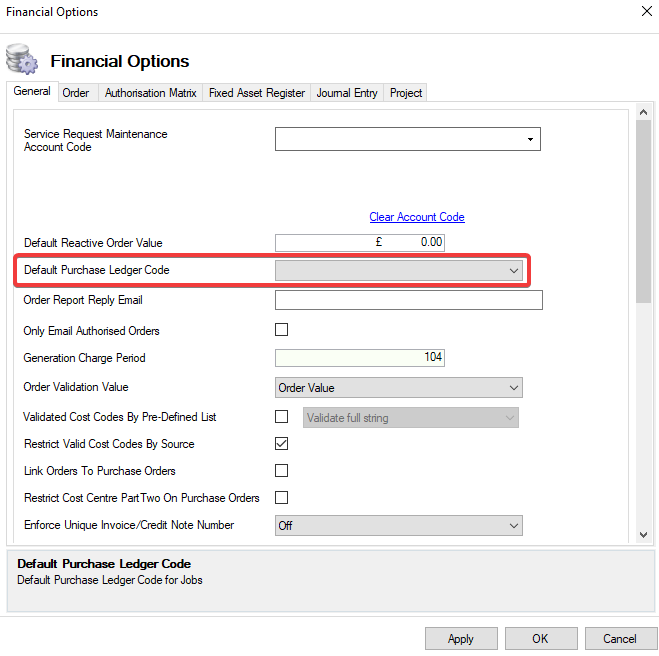Click the Order Report Reply Email field
The height and width of the screenshot is (656, 659).
[408, 300]
